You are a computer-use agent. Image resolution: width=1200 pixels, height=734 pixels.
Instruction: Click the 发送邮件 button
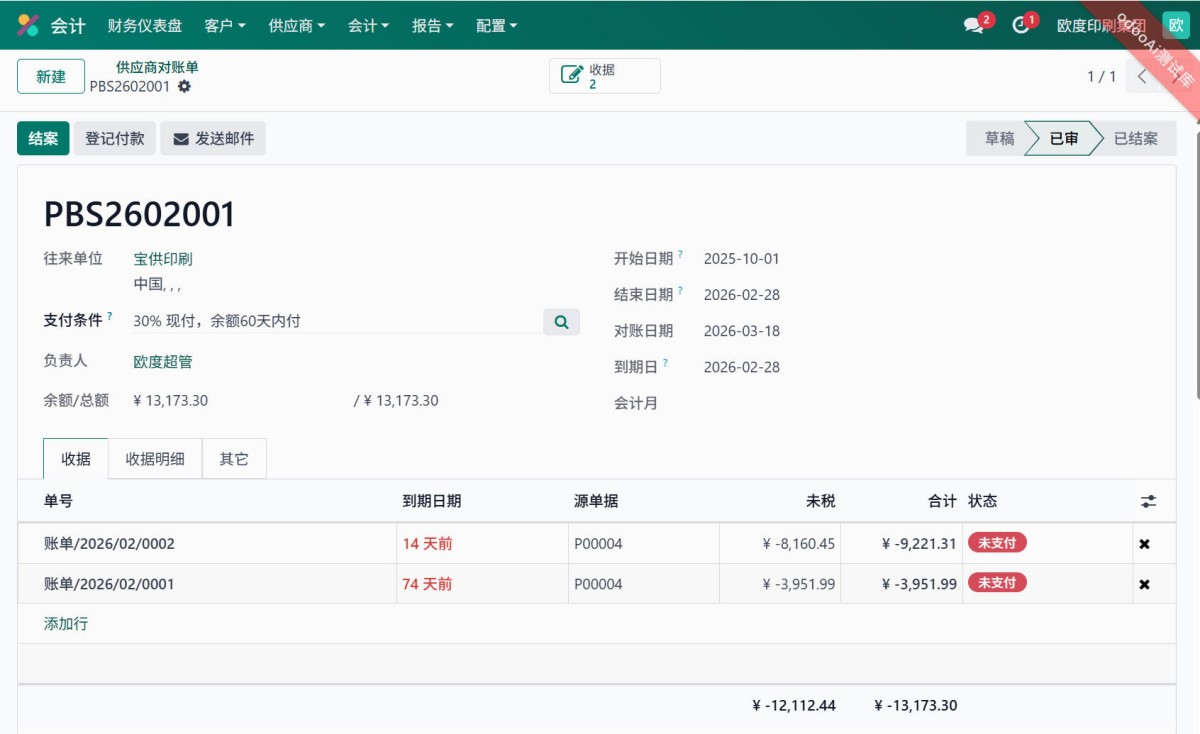[x=214, y=138]
